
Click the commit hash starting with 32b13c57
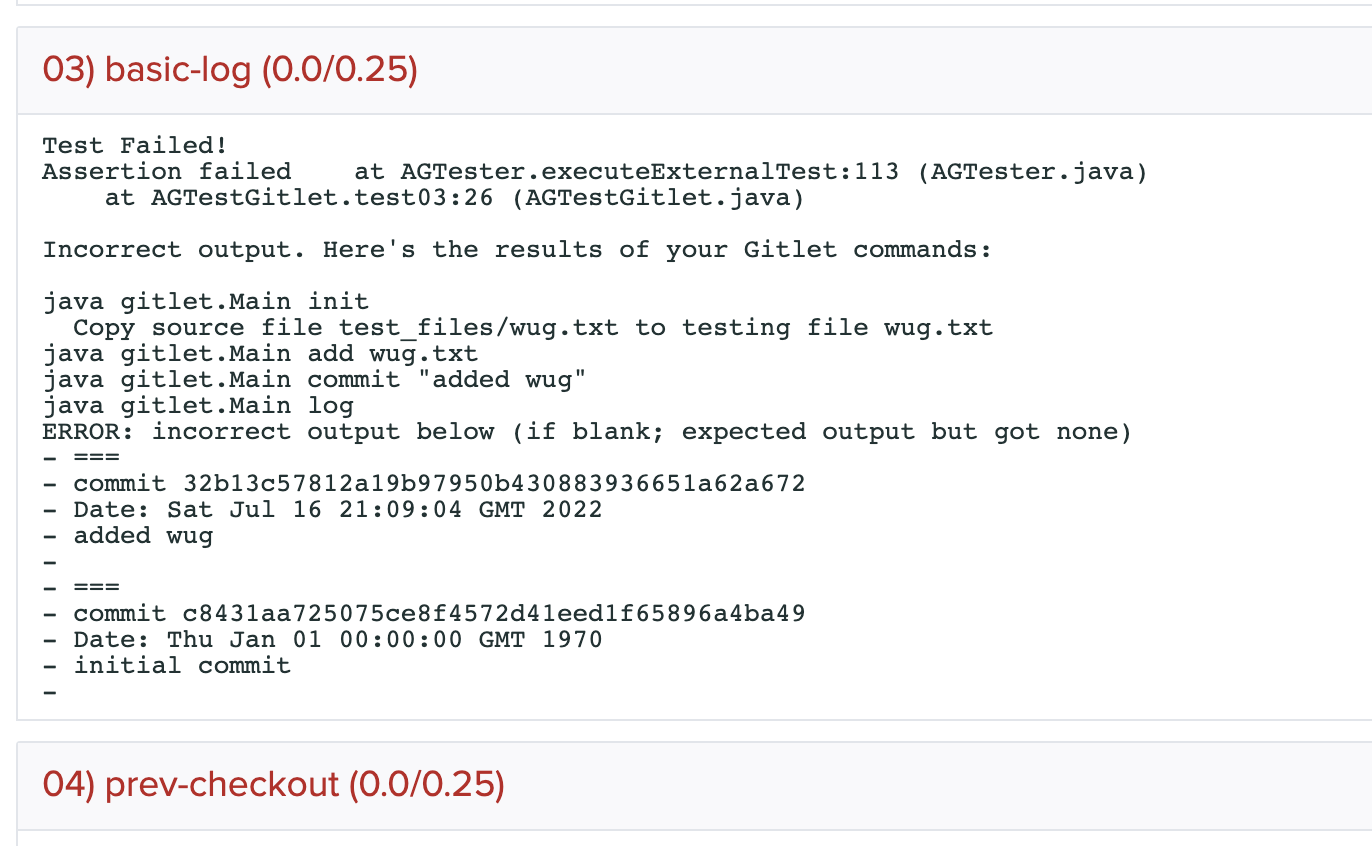494,484
